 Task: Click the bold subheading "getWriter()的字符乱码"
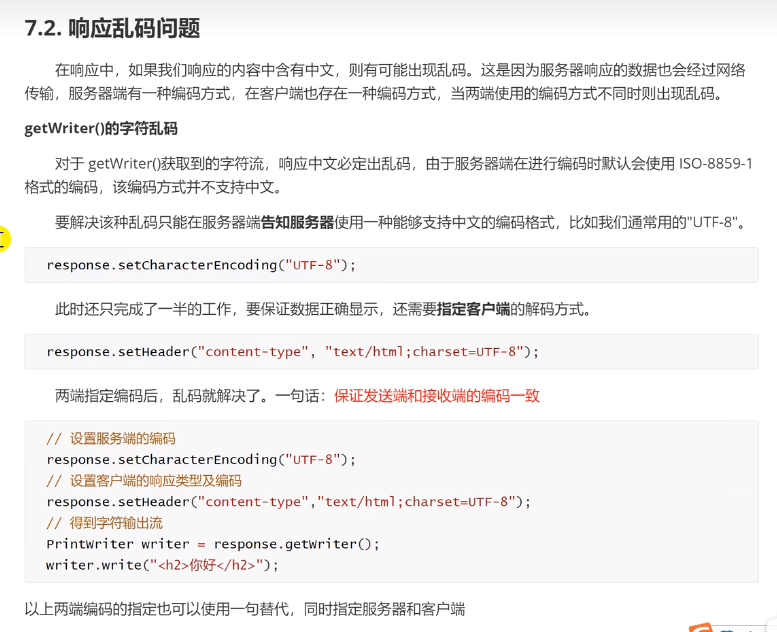click(101, 128)
